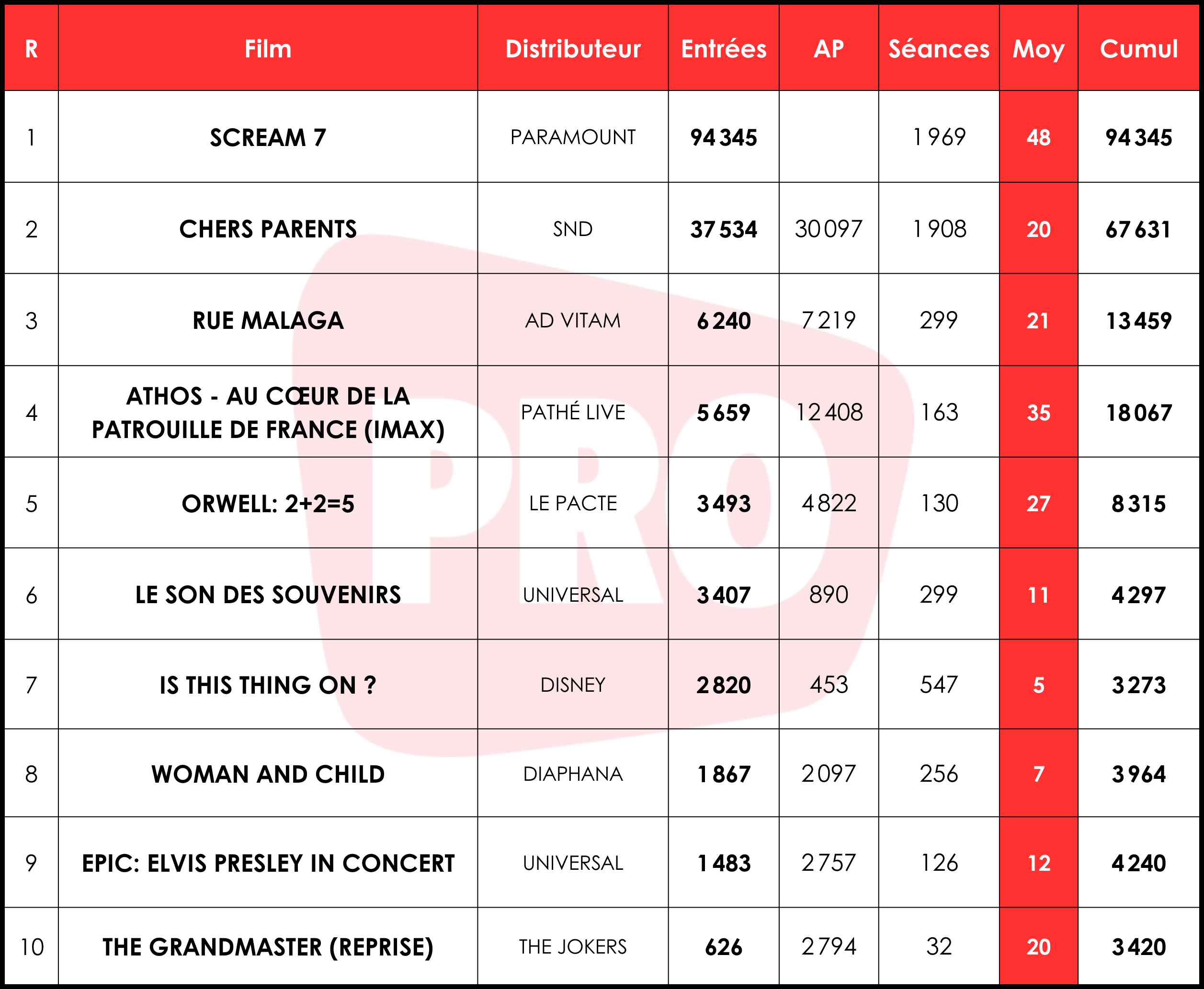Screen dimensions: 1204x989
Task: Click the IS THIS THING ON ? title
Action: pyautogui.click(x=268, y=685)
